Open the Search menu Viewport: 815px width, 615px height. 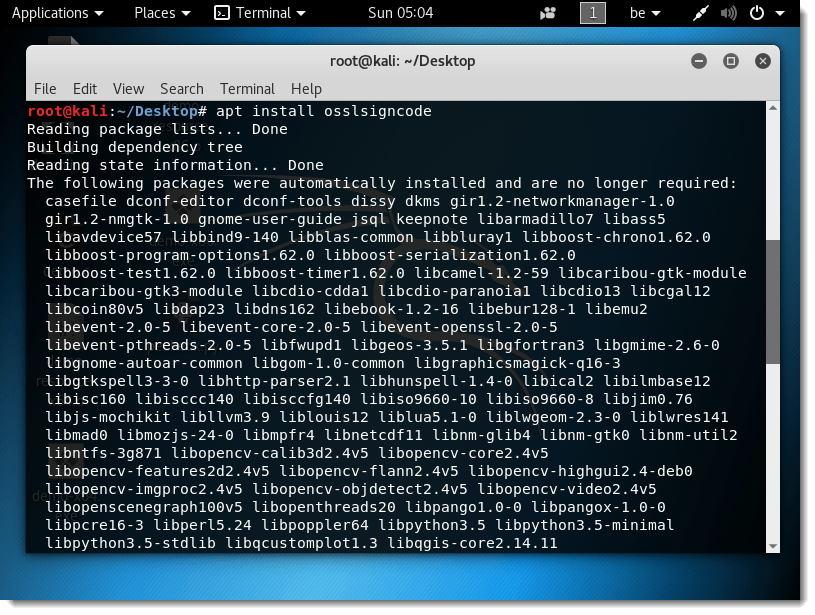coord(181,88)
